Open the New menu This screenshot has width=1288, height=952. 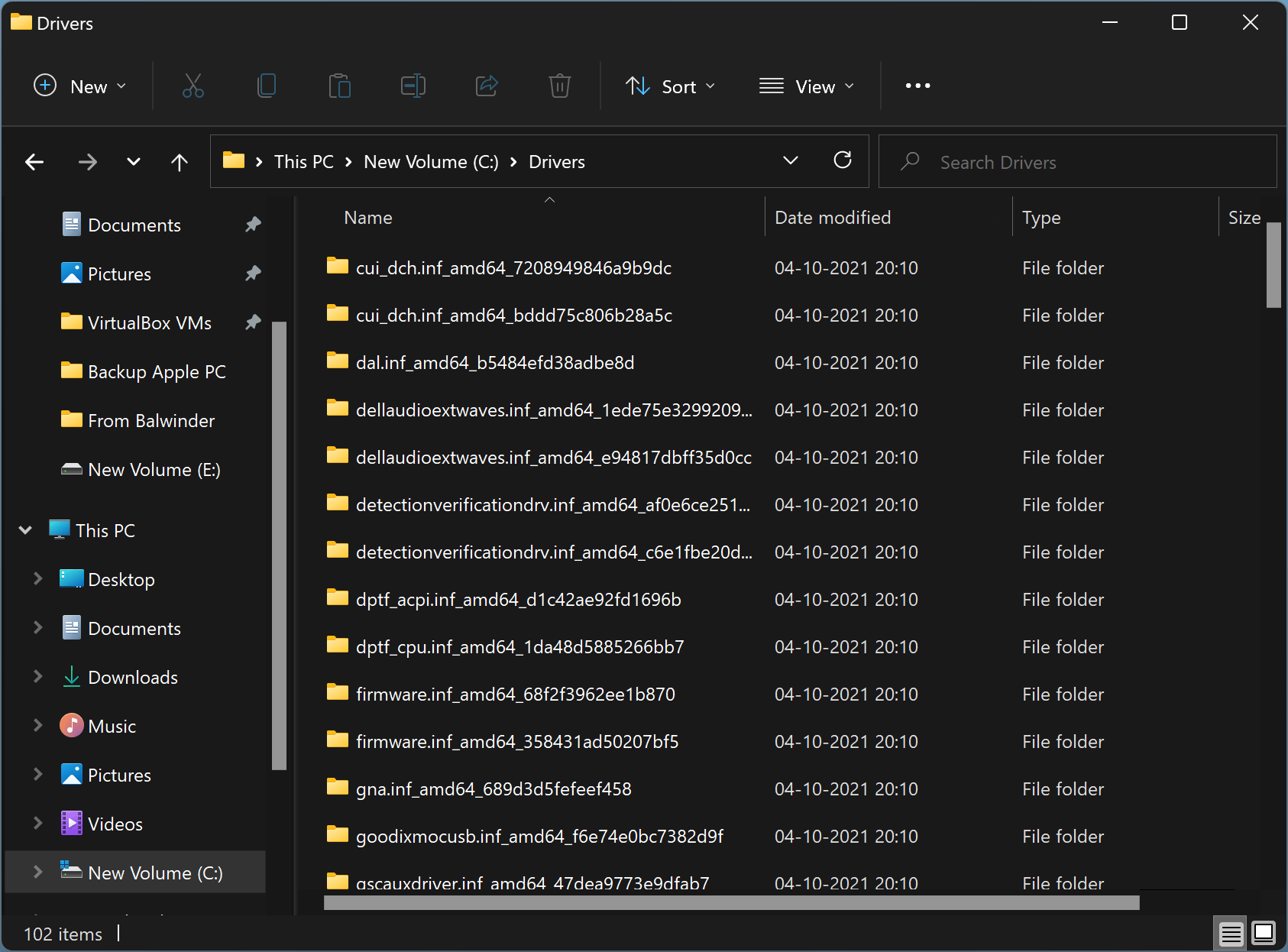79,86
